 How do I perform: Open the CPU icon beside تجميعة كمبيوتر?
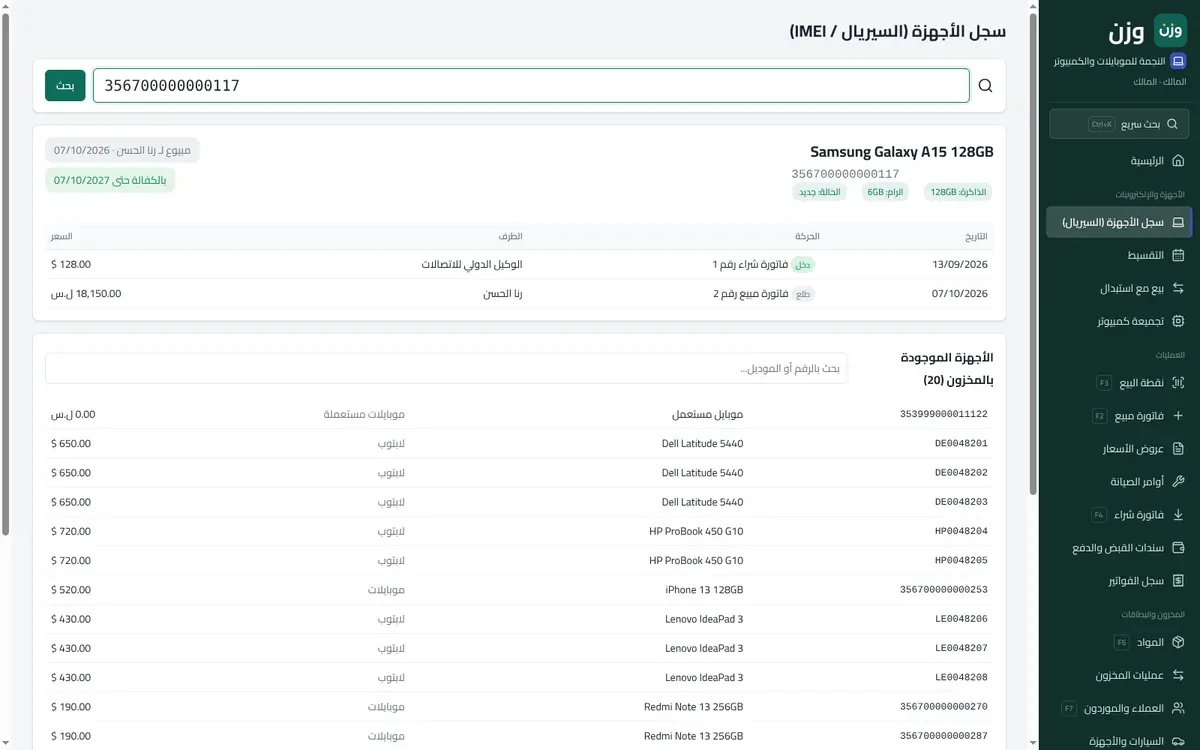[x=1178, y=321]
